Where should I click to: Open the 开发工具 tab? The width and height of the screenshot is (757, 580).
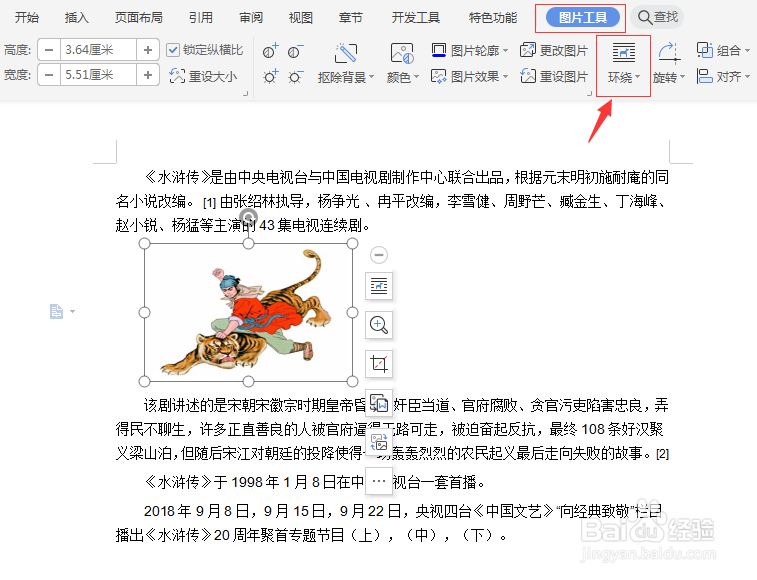pyautogui.click(x=416, y=18)
